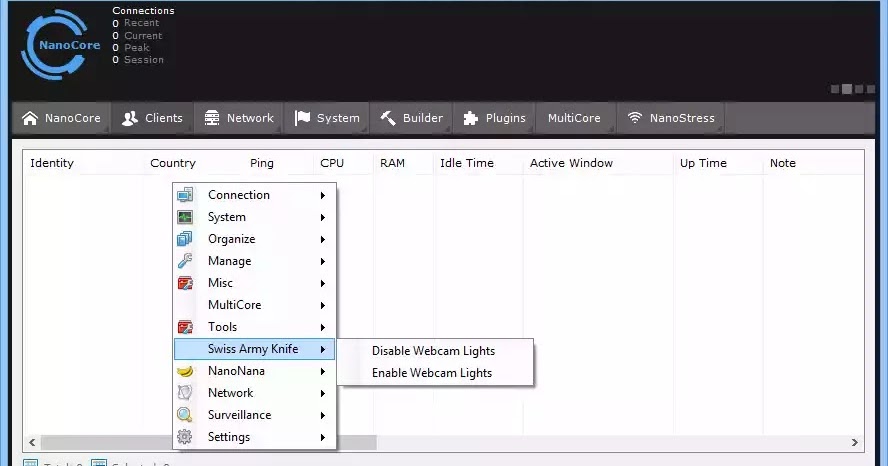
Task: Click the users icon on the Clients tab
Action: pos(130,118)
